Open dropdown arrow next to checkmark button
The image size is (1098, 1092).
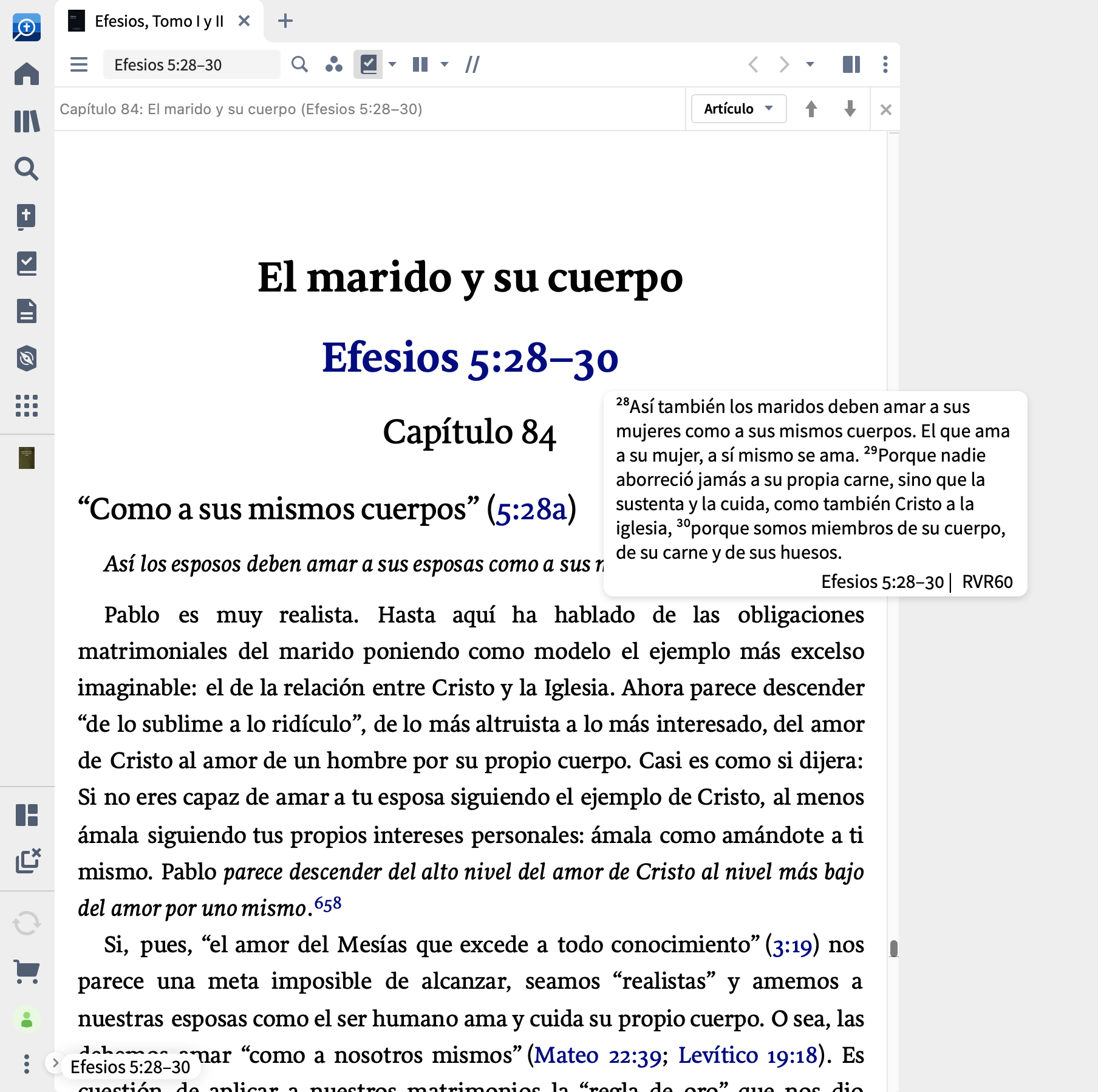(x=392, y=64)
